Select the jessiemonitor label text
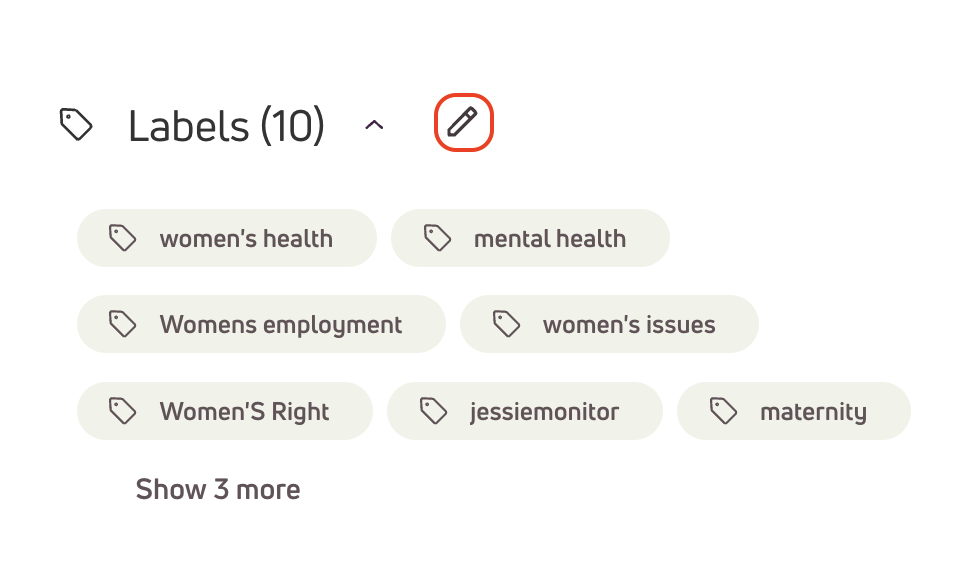The image size is (968, 578). point(544,412)
